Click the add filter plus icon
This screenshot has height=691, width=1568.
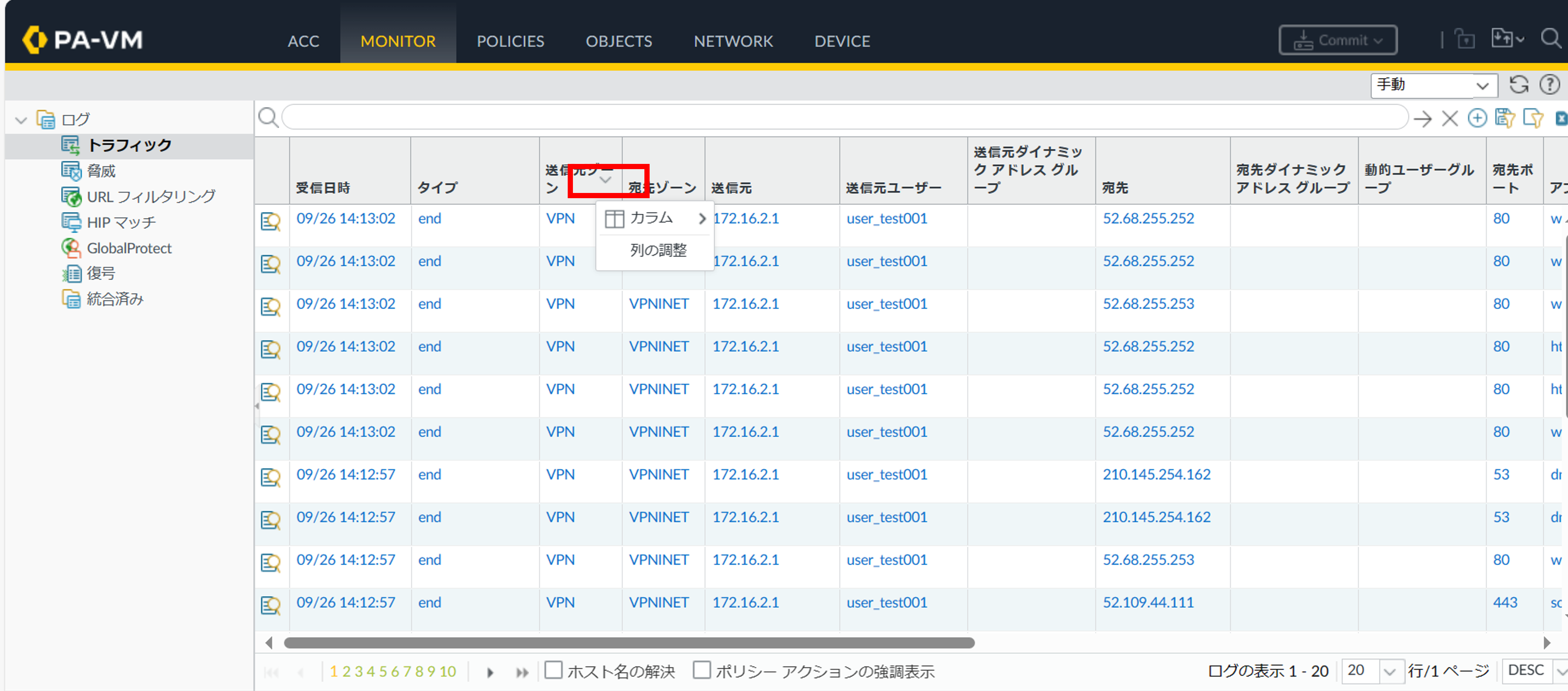(x=1477, y=118)
